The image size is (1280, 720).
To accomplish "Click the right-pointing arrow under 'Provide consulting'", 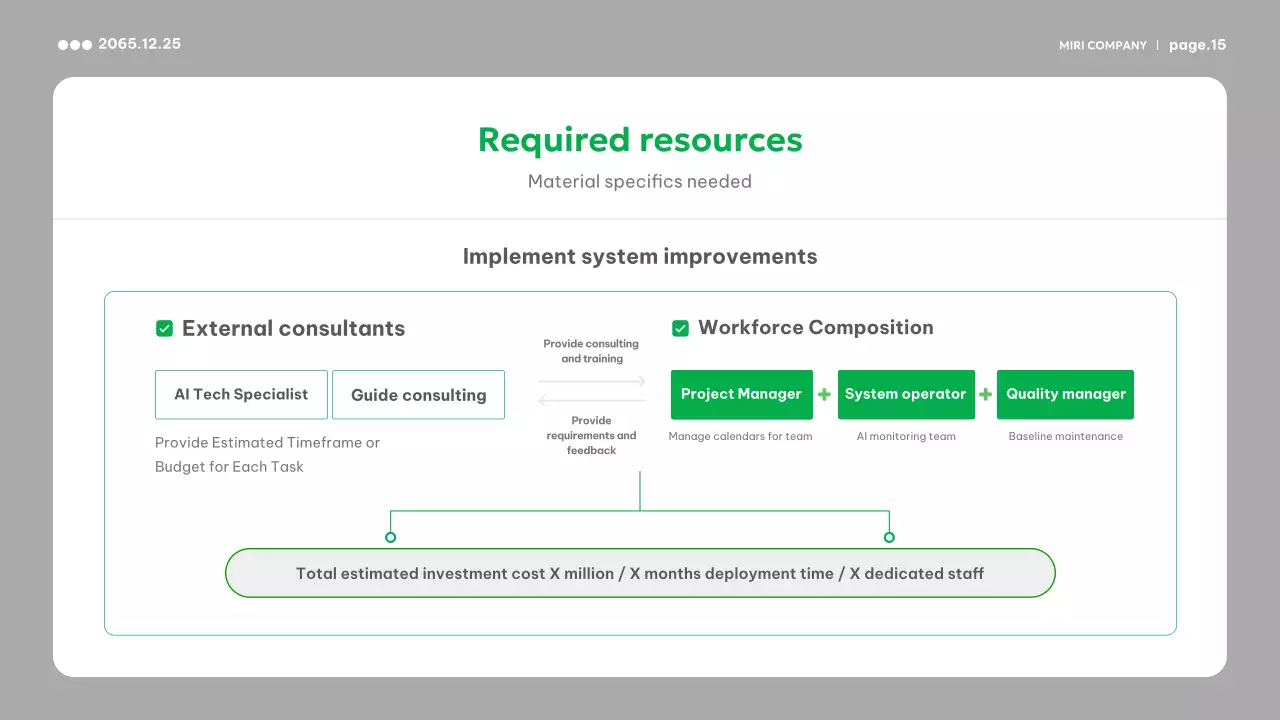I will point(592,381).
